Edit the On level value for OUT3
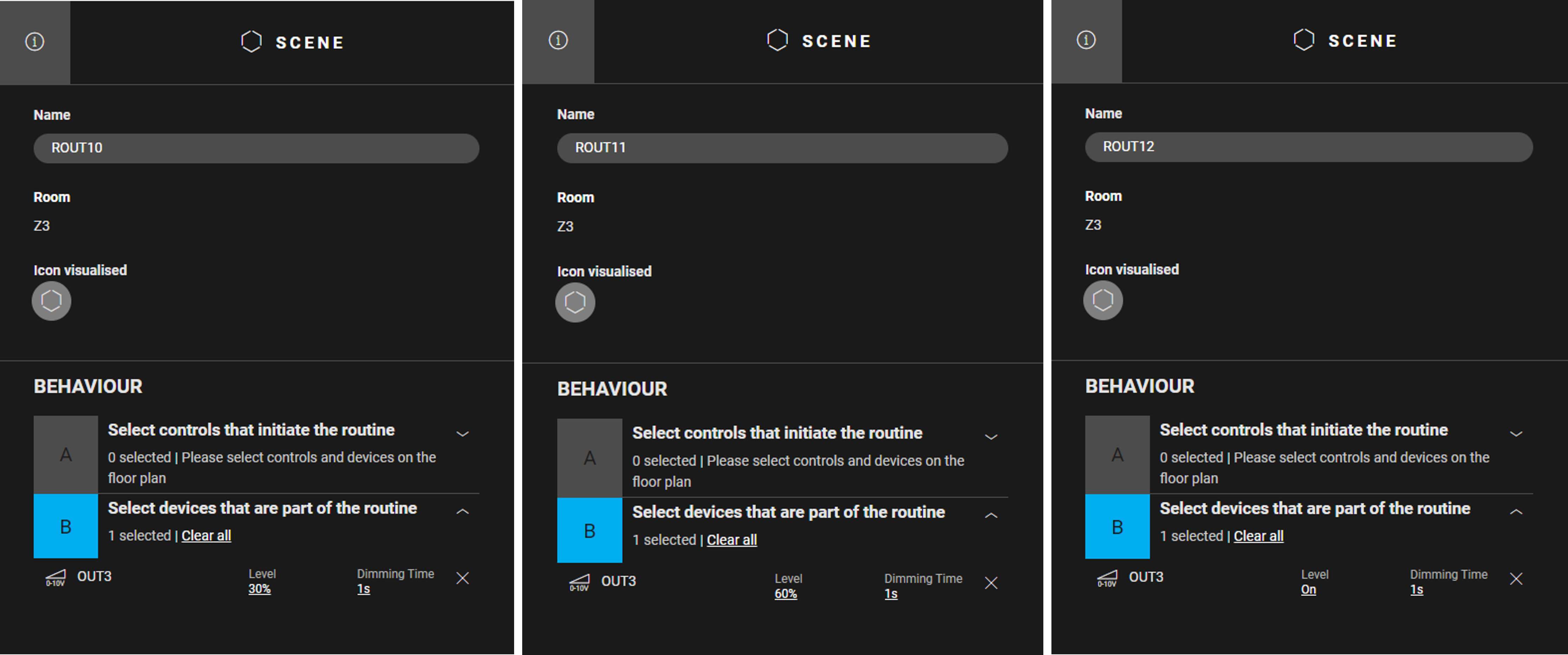 pyautogui.click(x=1308, y=589)
